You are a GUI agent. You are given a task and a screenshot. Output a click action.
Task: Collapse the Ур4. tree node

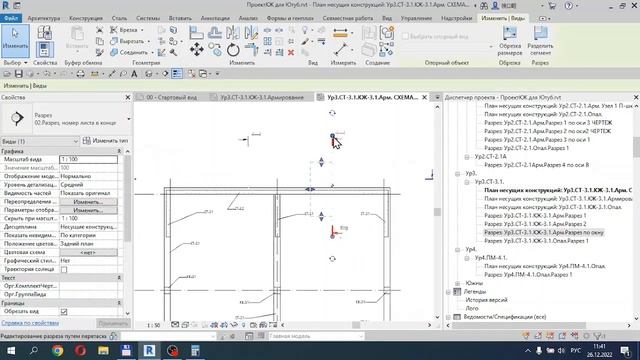click(458, 249)
